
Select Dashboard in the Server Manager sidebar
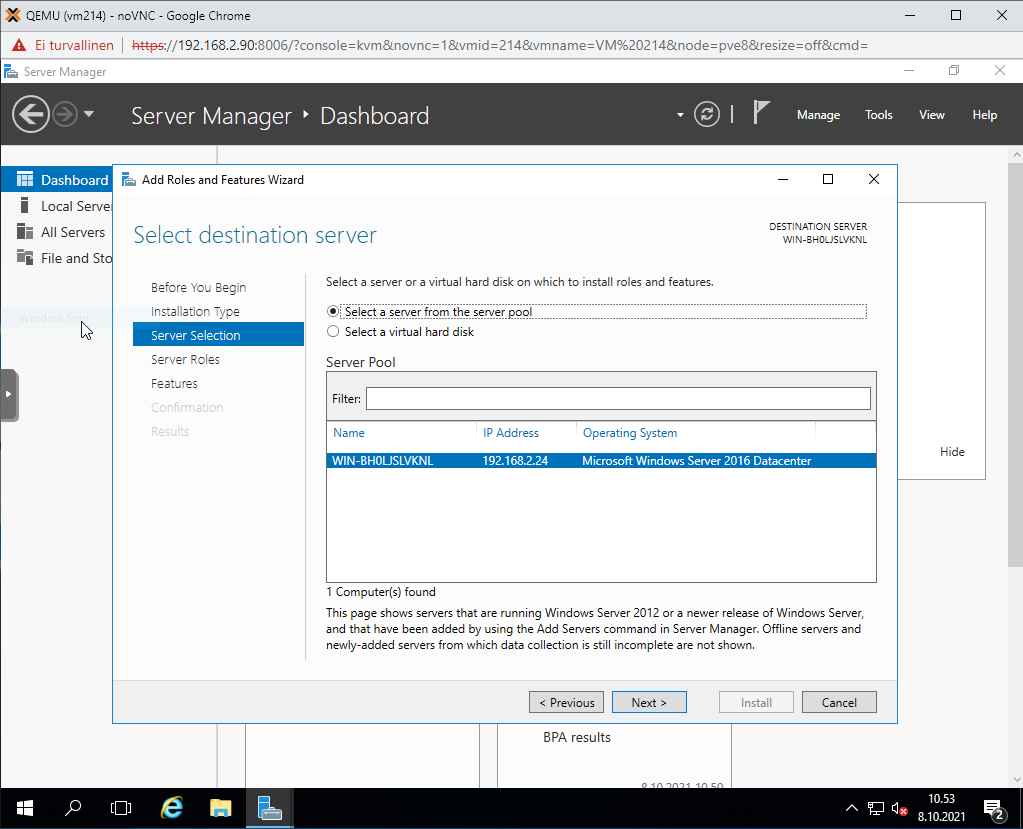pos(57,180)
